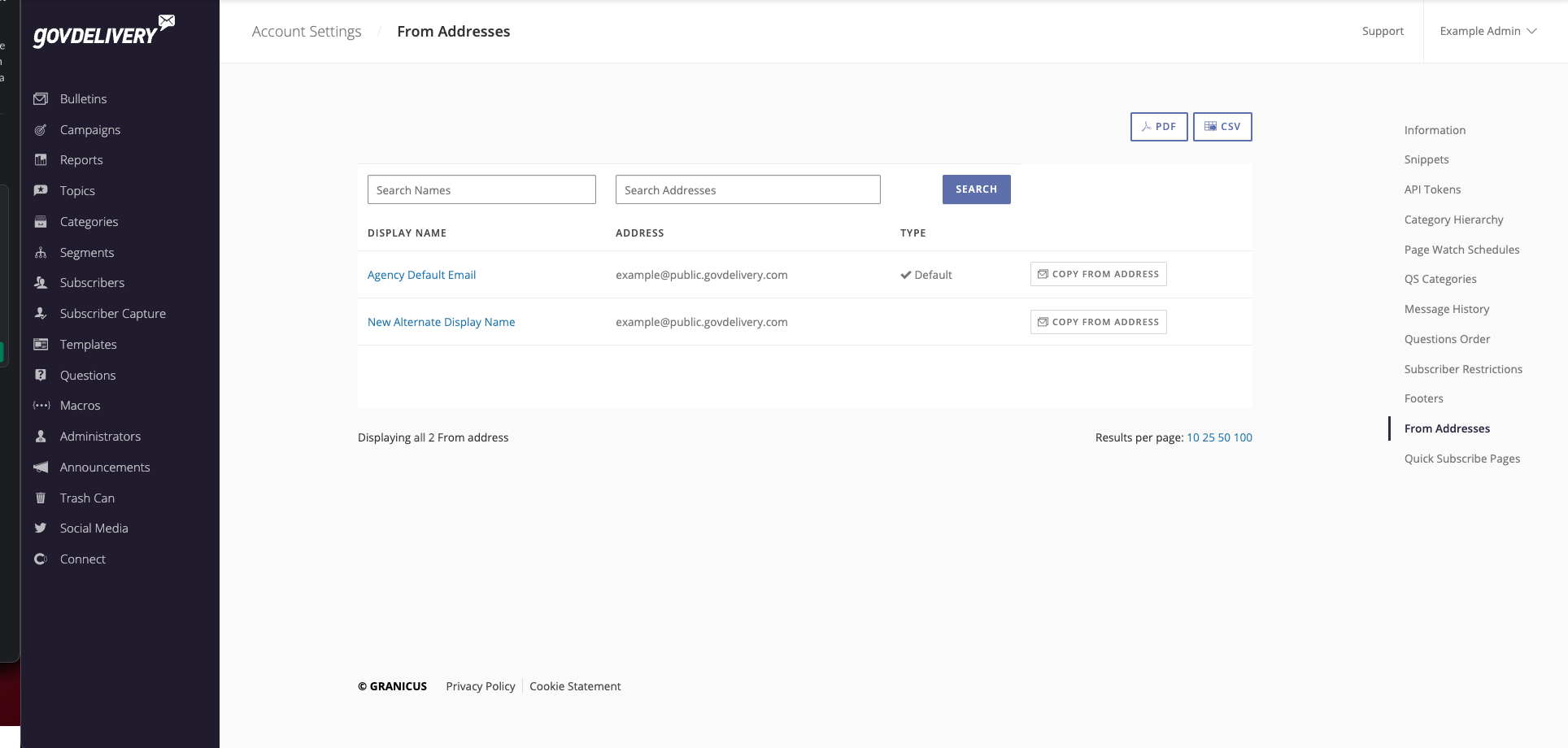
Task: Show 50 results per page
Action: (1222, 437)
